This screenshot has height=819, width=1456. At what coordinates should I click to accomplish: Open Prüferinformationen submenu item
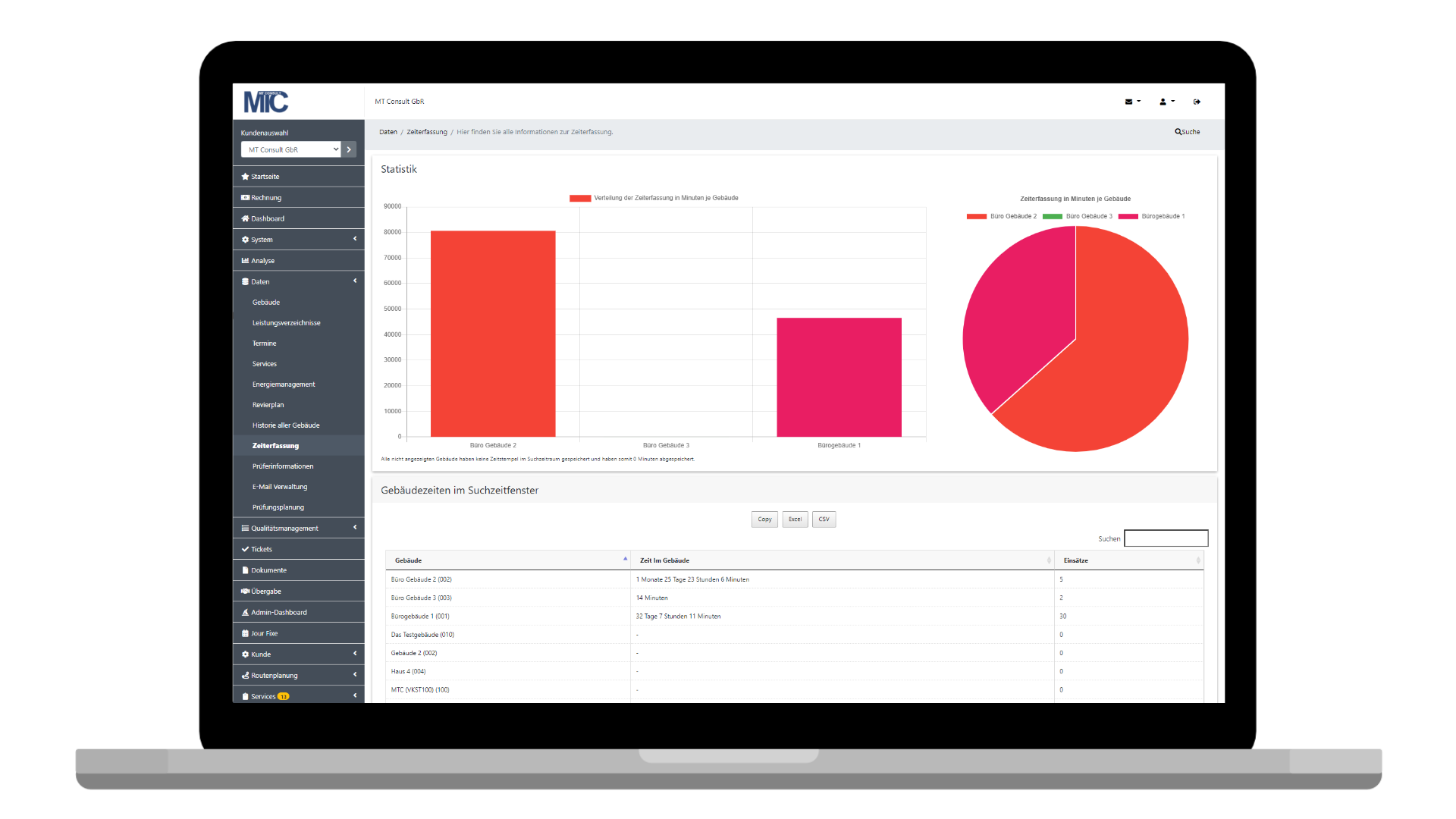(x=283, y=466)
